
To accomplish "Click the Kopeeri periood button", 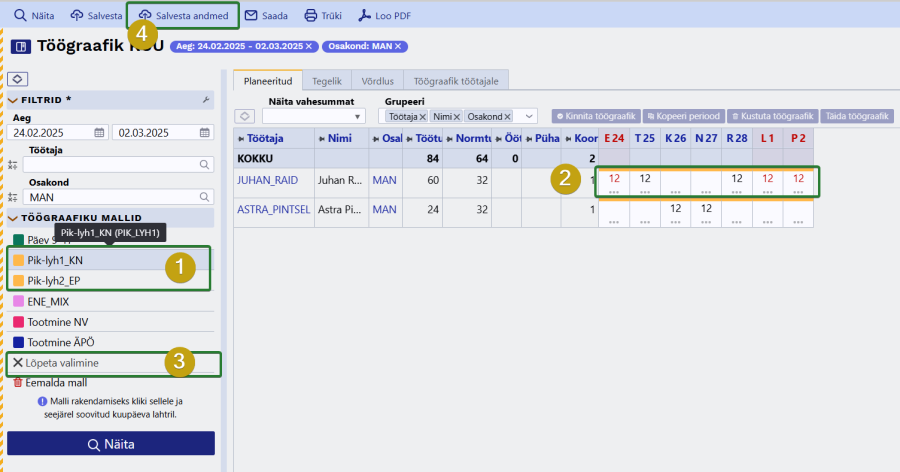I will coord(684,116).
